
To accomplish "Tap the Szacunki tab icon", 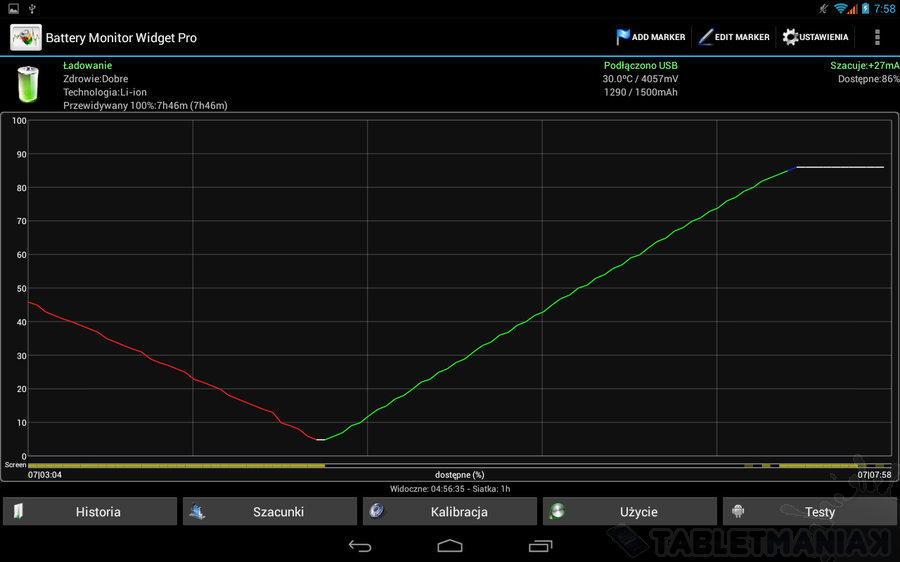I will click(197, 511).
